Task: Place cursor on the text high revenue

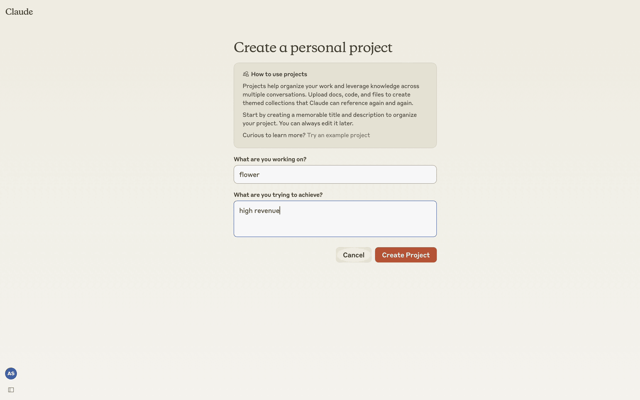Action: click(x=260, y=211)
